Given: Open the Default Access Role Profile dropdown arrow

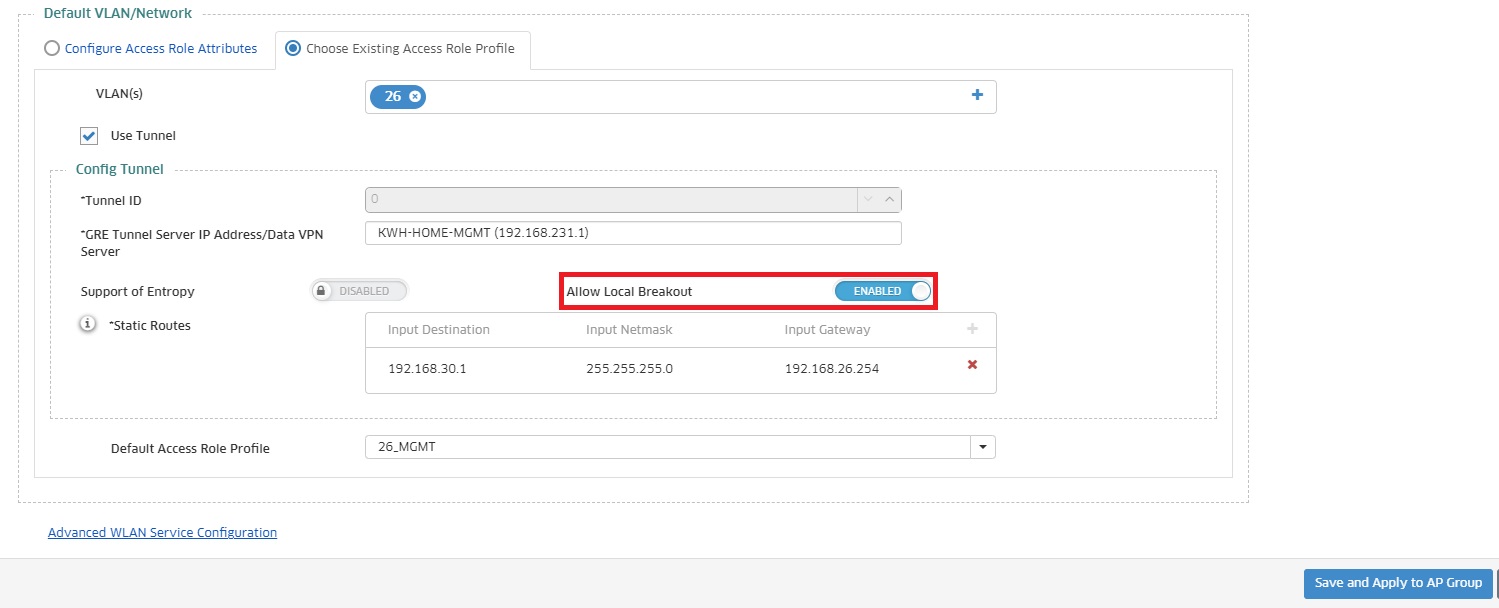Looking at the screenshot, I should click(983, 447).
